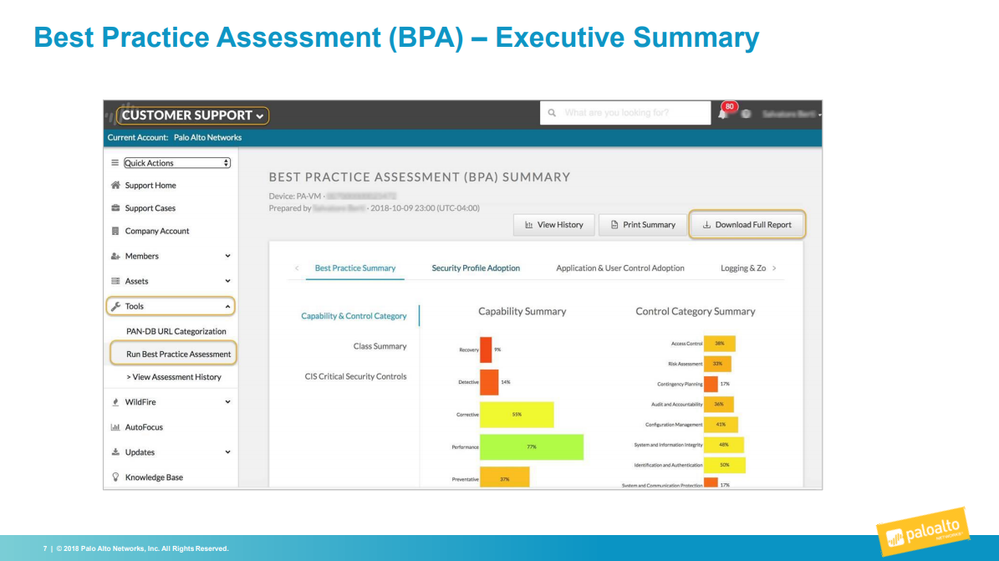Click the Corrective 55% yellow bar
Image resolution: width=999 pixels, height=561 pixels.
pyautogui.click(x=517, y=415)
